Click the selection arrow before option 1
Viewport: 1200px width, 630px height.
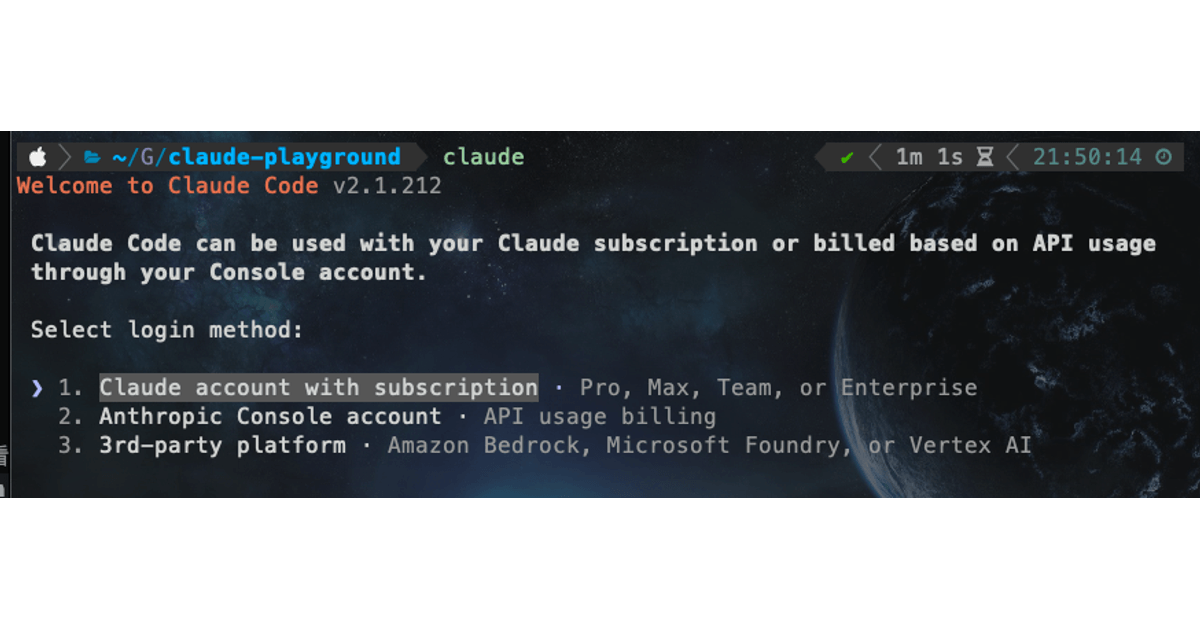click(x=37, y=388)
